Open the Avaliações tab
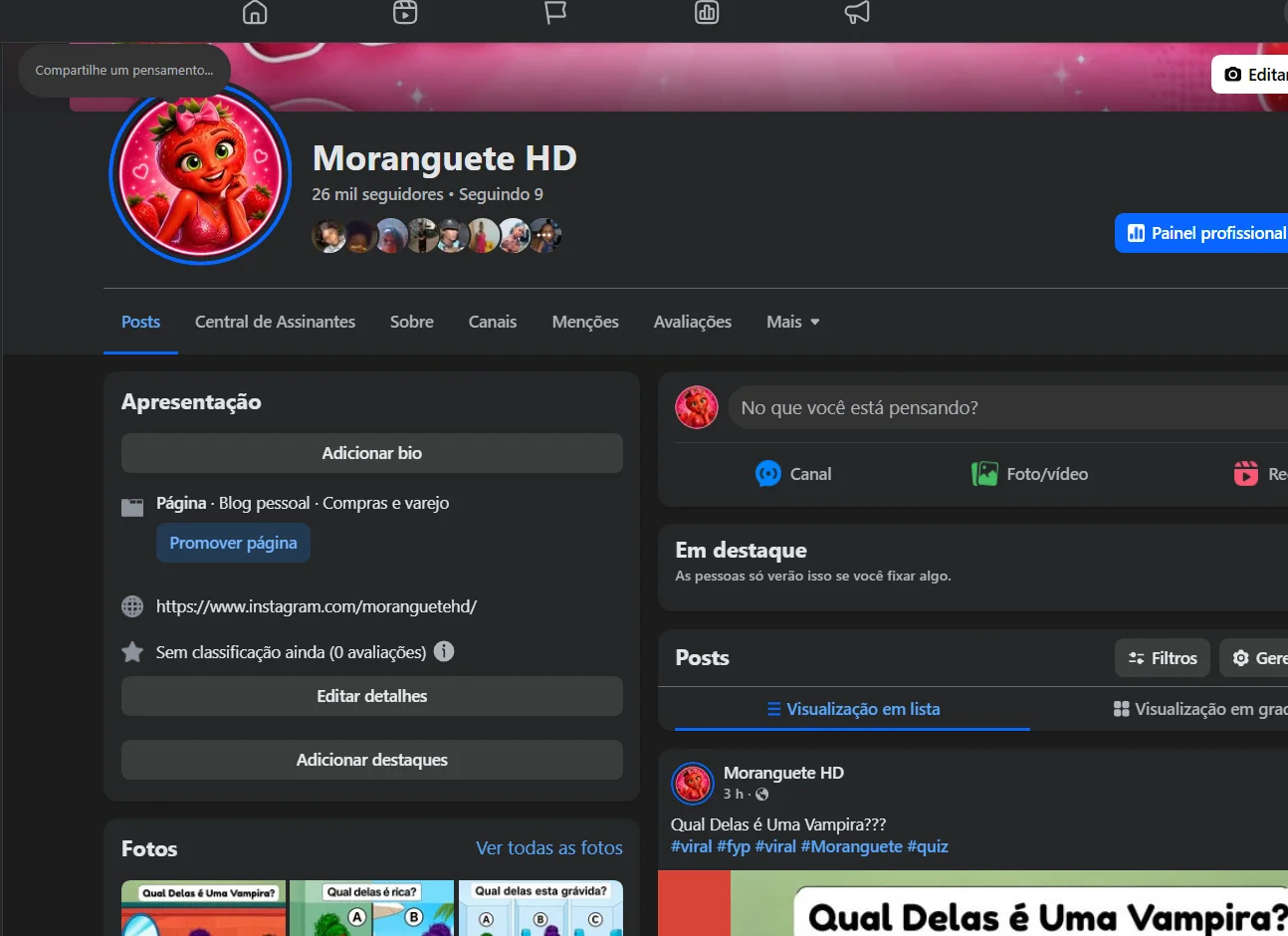This screenshot has width=1288, height=936. 693,322
